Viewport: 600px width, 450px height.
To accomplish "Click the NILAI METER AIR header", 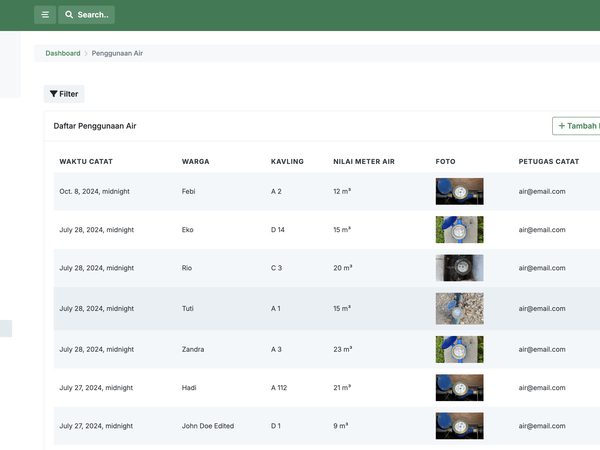I will (364, 161).
